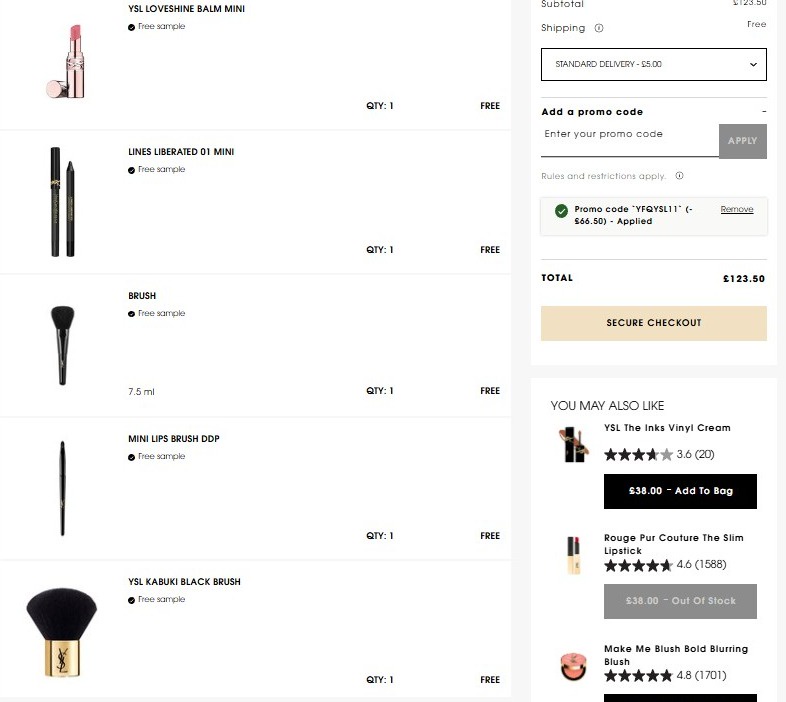View star rating for The Inks Vinyl Cream

(x=638, y=454)
